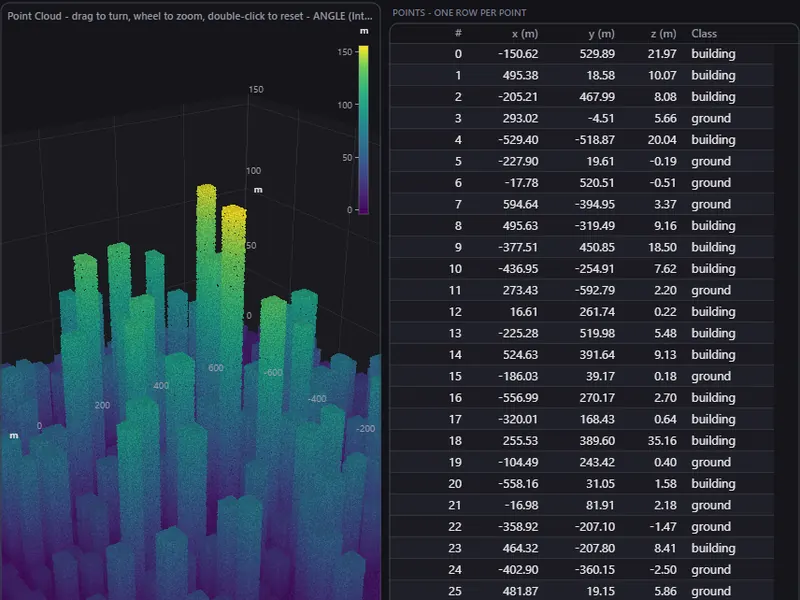Screen dimensions: 800x600
Task: Select x value -556.99 in row 16
Action: pos(518,397)
